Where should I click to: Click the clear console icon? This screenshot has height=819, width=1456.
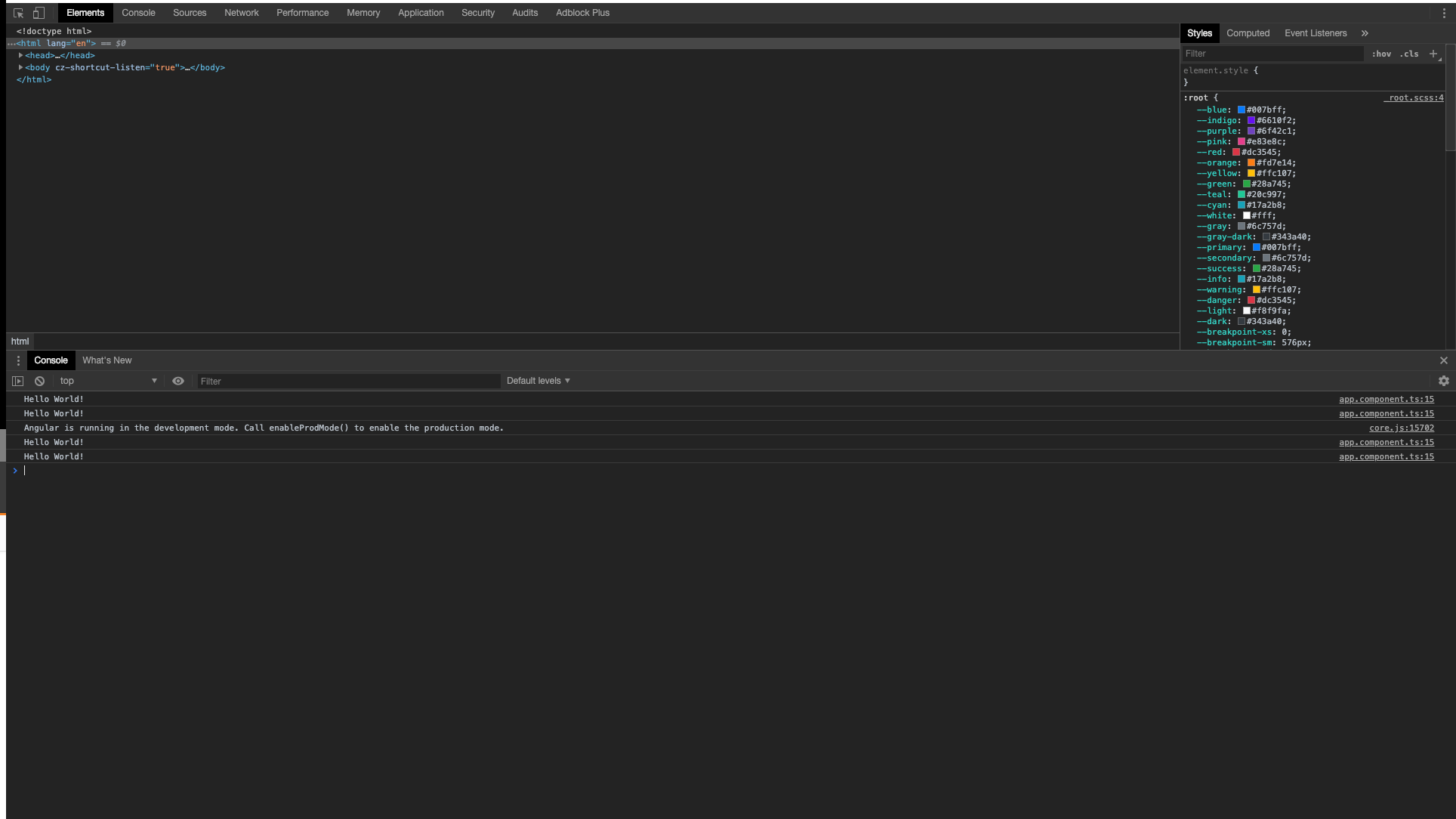click(40, 380)
